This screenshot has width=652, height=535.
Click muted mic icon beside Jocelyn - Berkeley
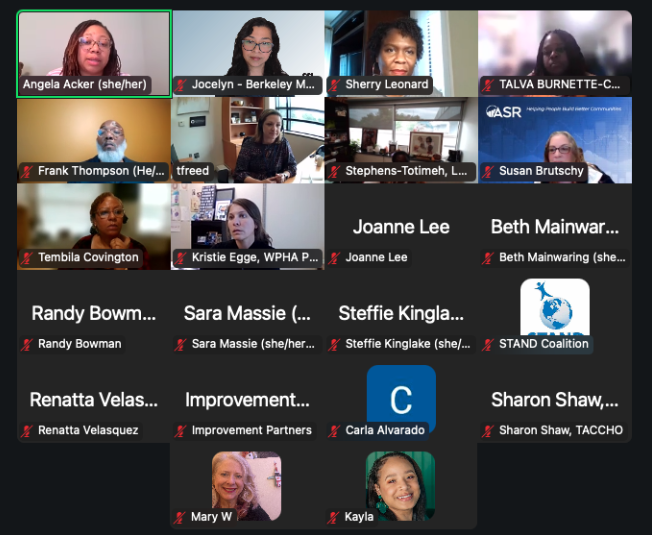pos(180,85)
